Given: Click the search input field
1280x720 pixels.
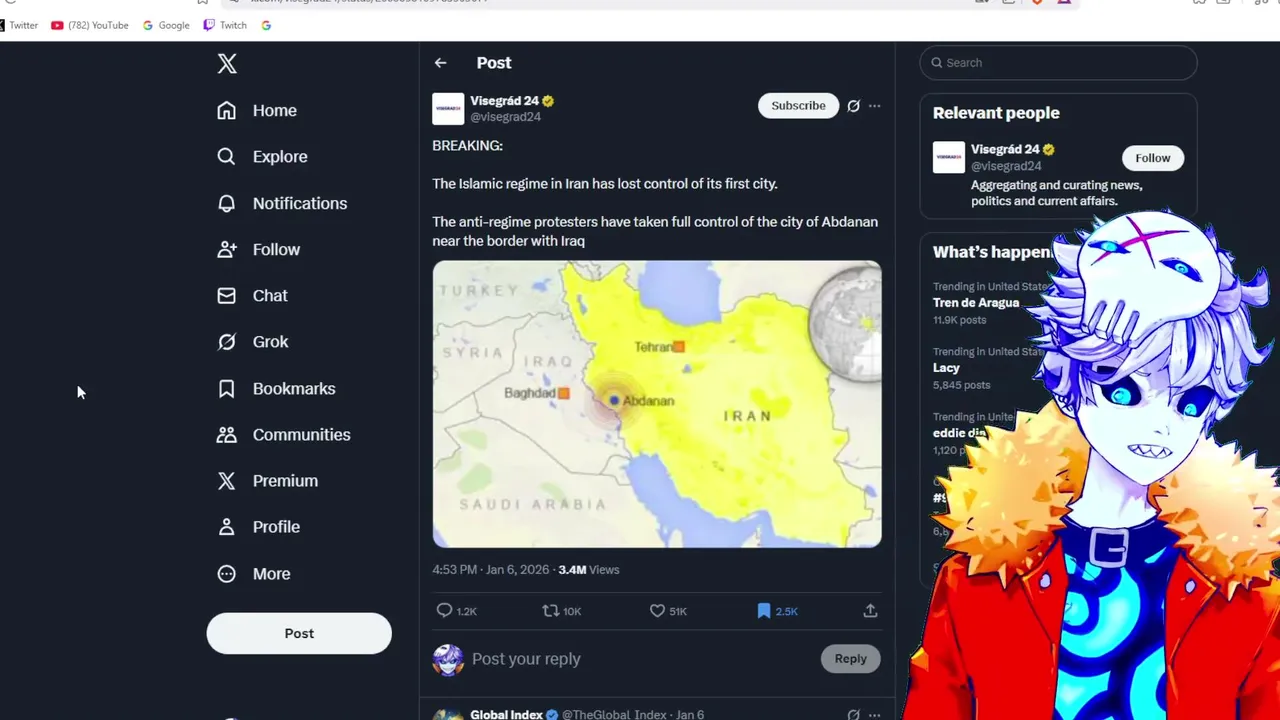Looking at the screenshot, I should click(x=1058, y=63).
